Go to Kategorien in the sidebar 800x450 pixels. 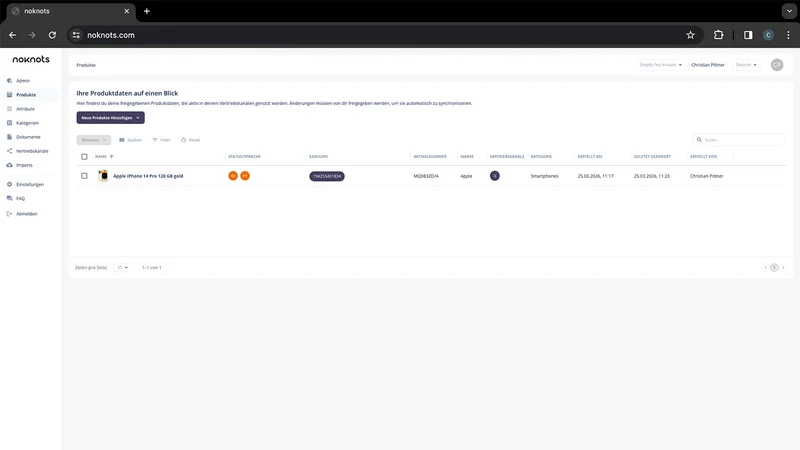point(27,123)
